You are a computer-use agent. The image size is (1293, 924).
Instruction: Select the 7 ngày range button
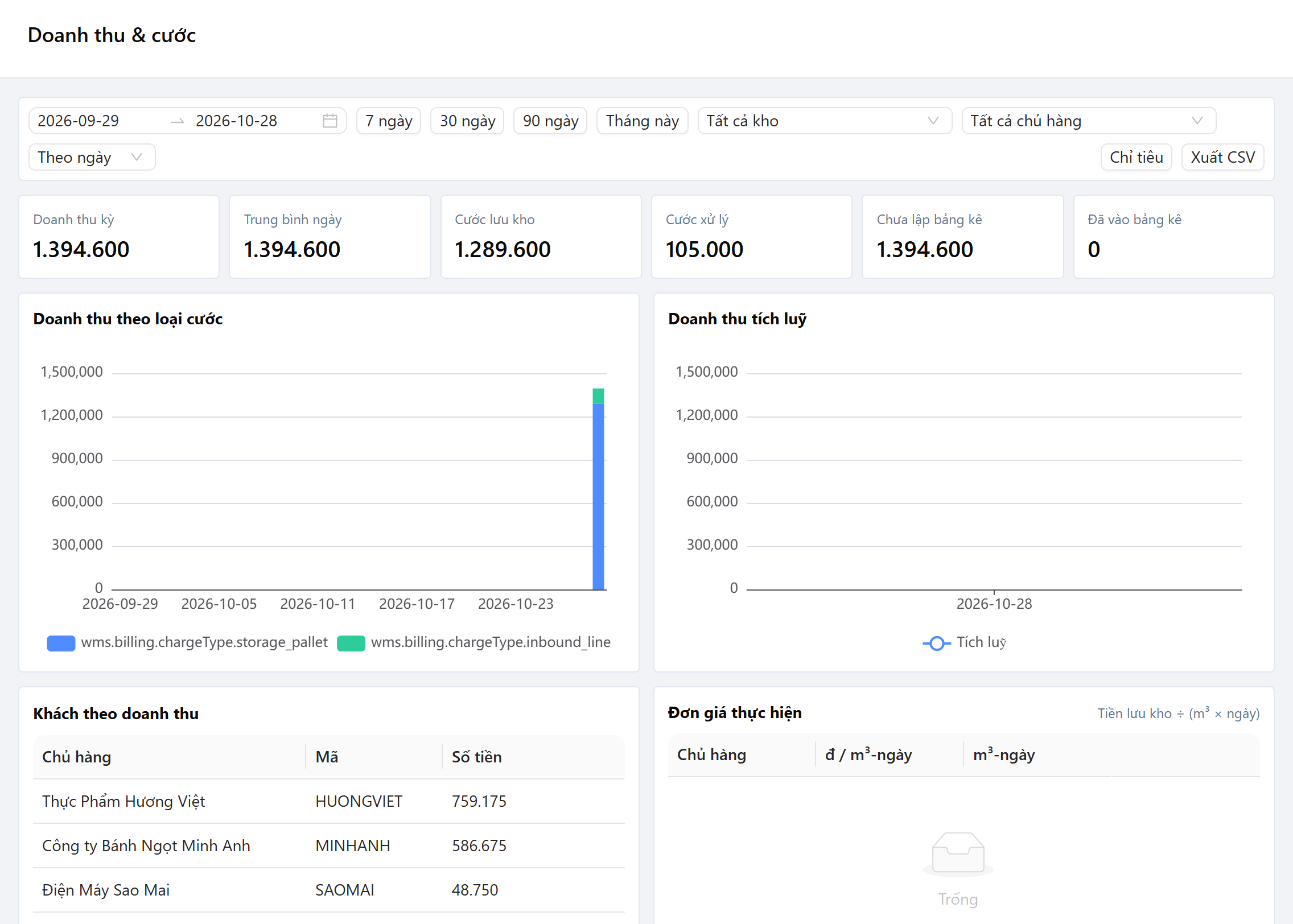pyautogui.click(x=389, y=121)
